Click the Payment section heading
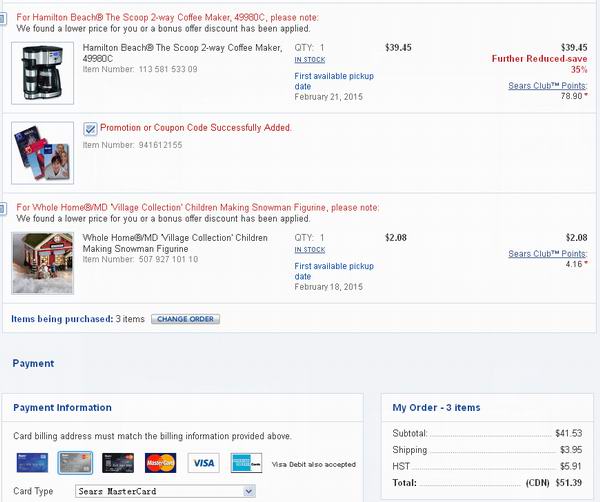 click(x=34, y=364)
